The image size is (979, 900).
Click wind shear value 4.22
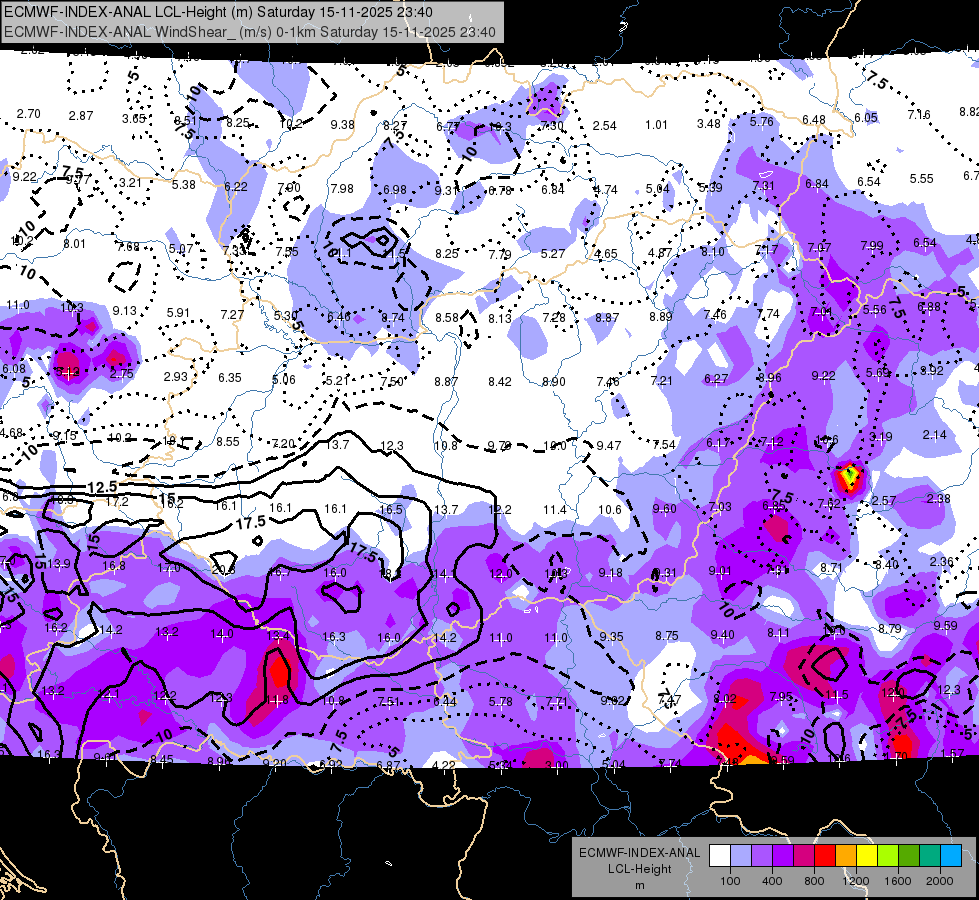[444, 764]
